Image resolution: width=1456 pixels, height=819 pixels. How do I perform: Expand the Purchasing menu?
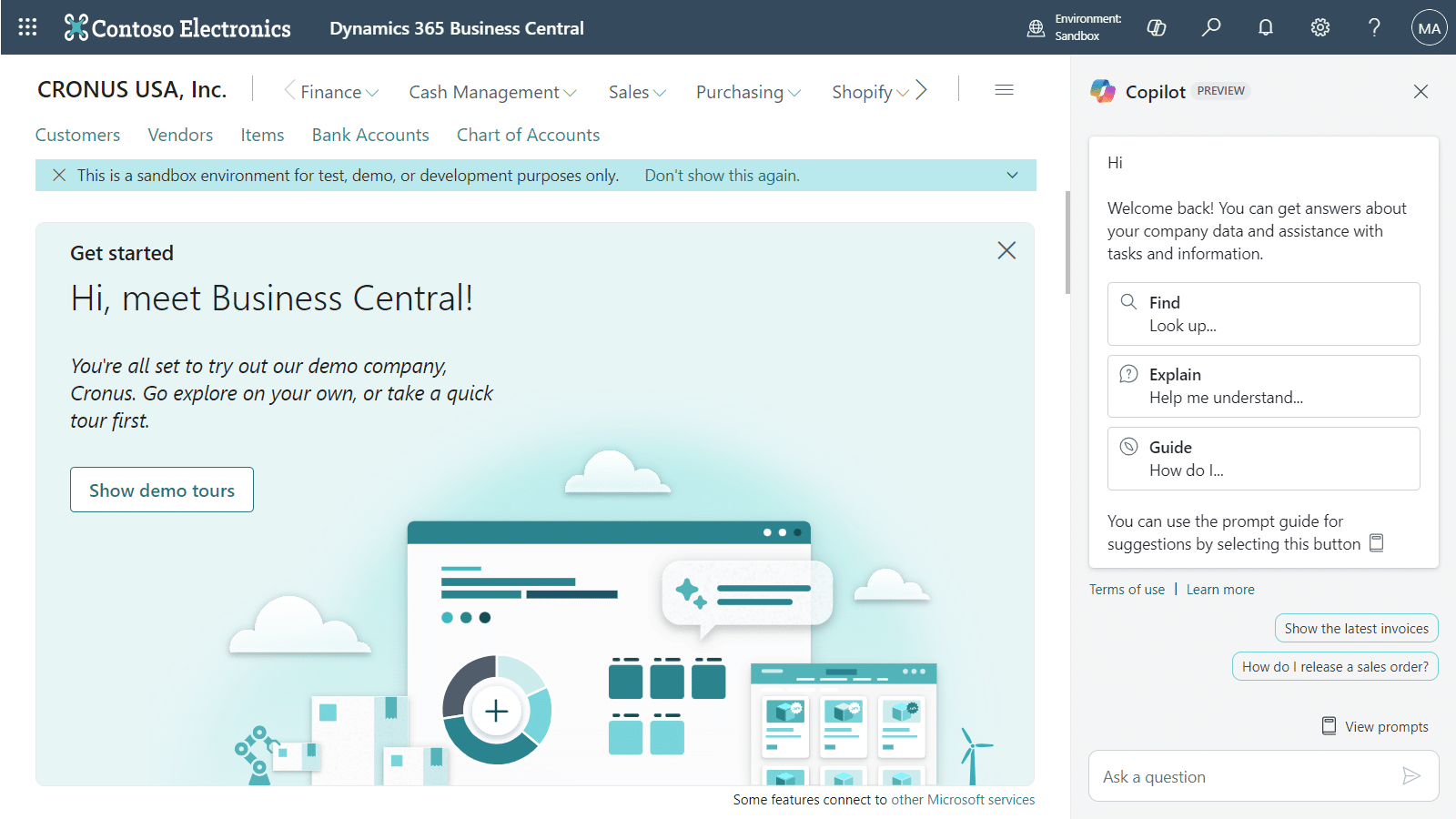(x=748, y=92)
